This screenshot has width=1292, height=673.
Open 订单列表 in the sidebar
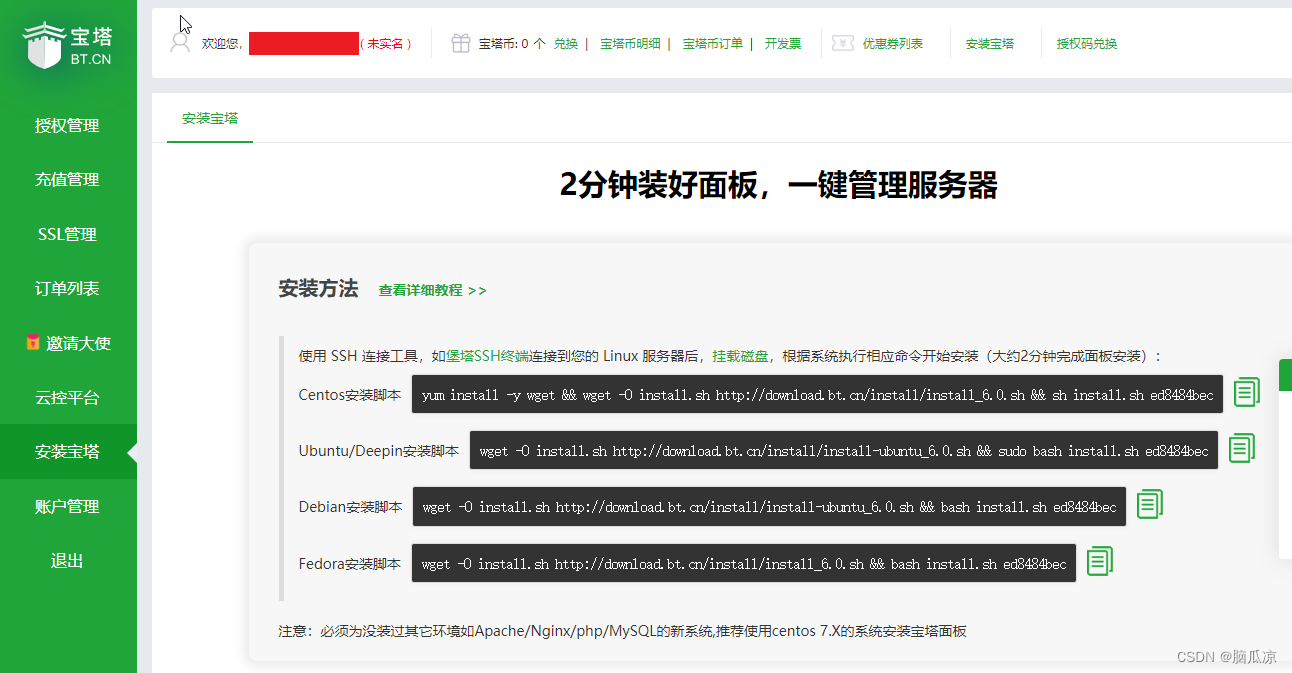67,288
